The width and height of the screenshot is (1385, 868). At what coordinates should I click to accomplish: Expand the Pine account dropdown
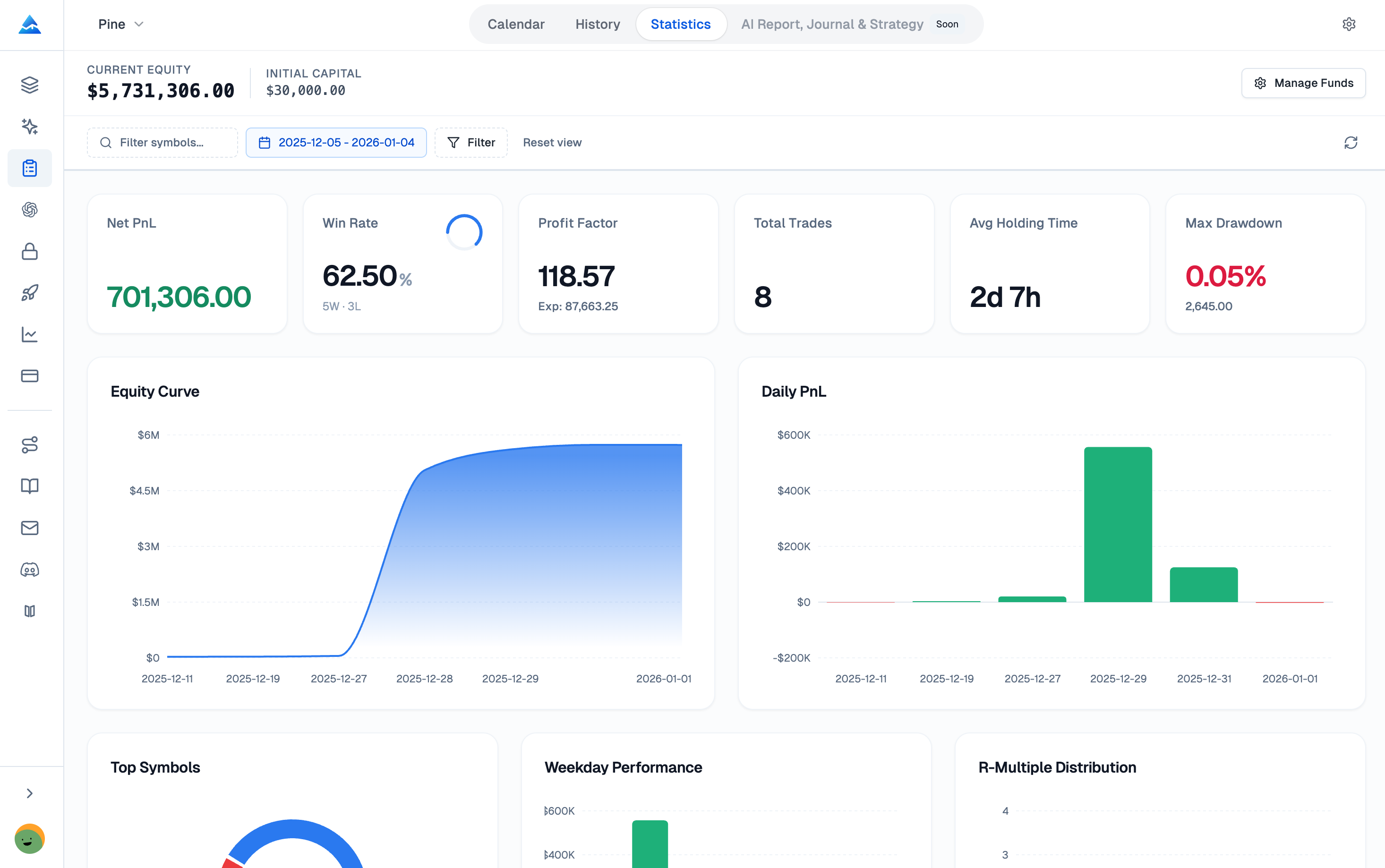click(x=121, y=24)
